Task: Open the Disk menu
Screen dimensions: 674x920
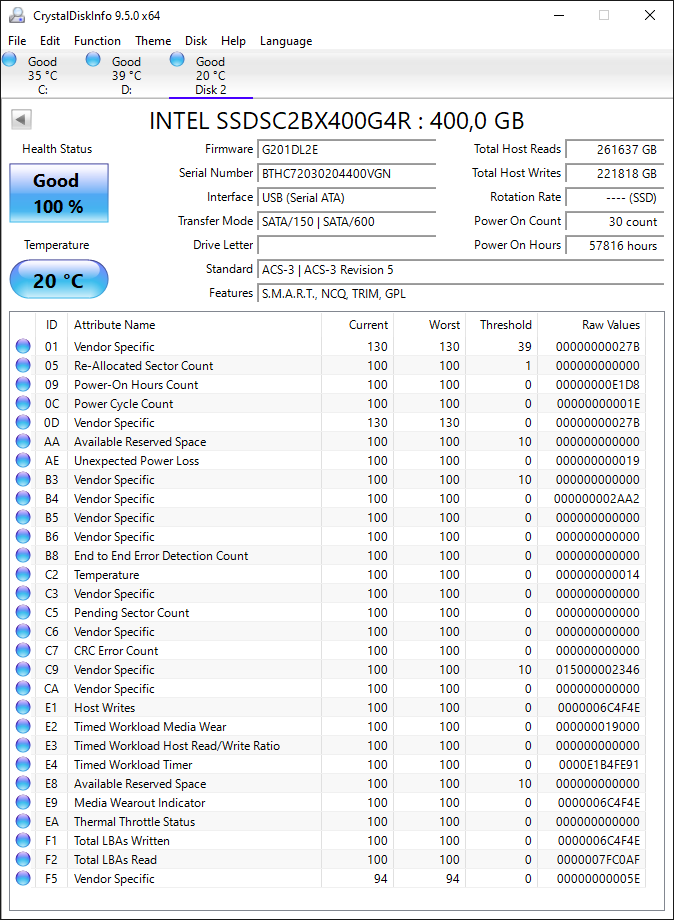Action: [196, 40]
